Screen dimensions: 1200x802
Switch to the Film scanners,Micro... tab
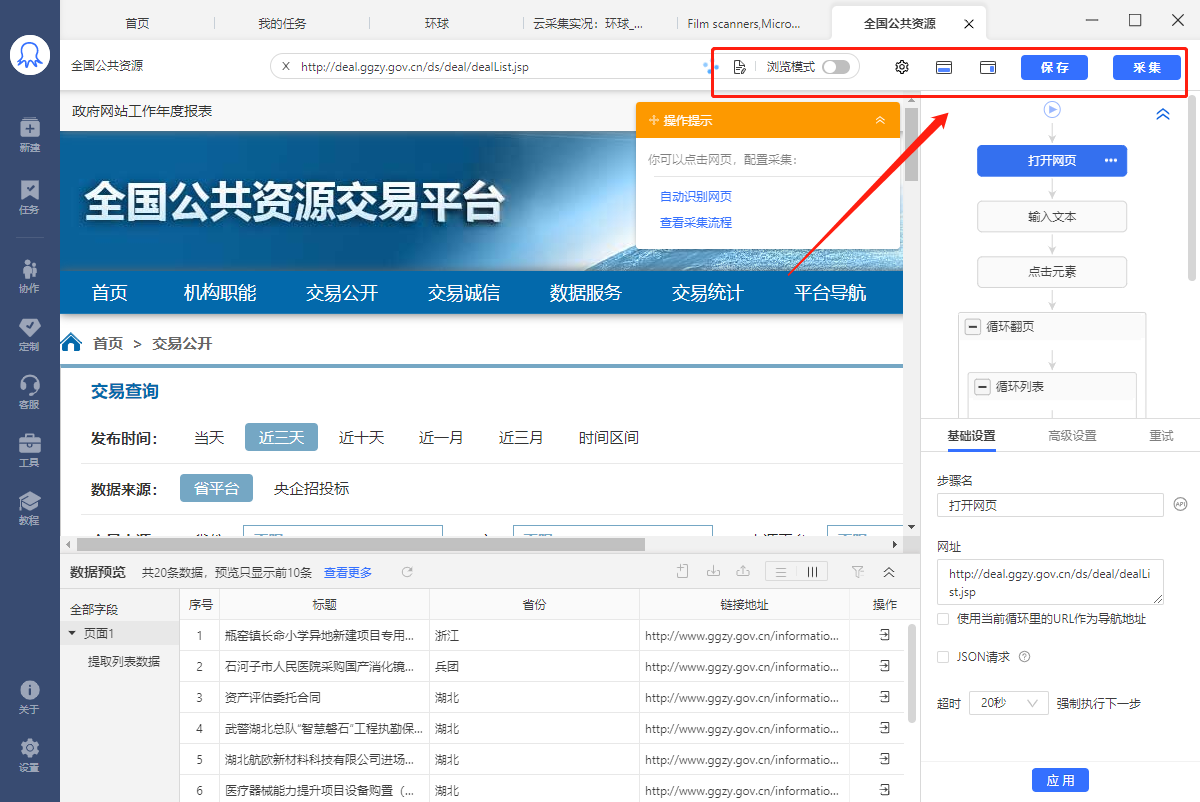[744, 23]
